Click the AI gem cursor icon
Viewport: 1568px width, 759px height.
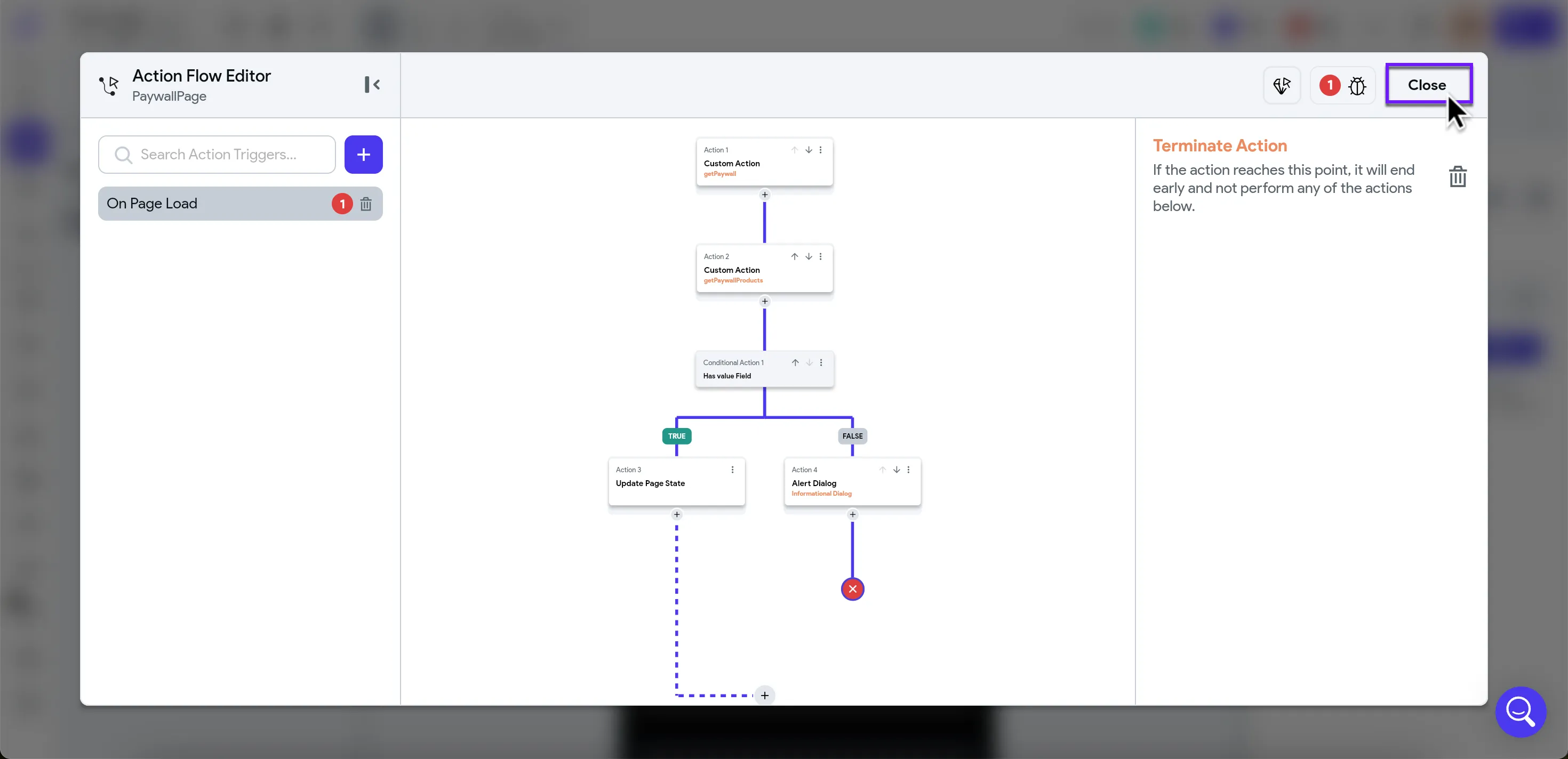[1281, 86]
